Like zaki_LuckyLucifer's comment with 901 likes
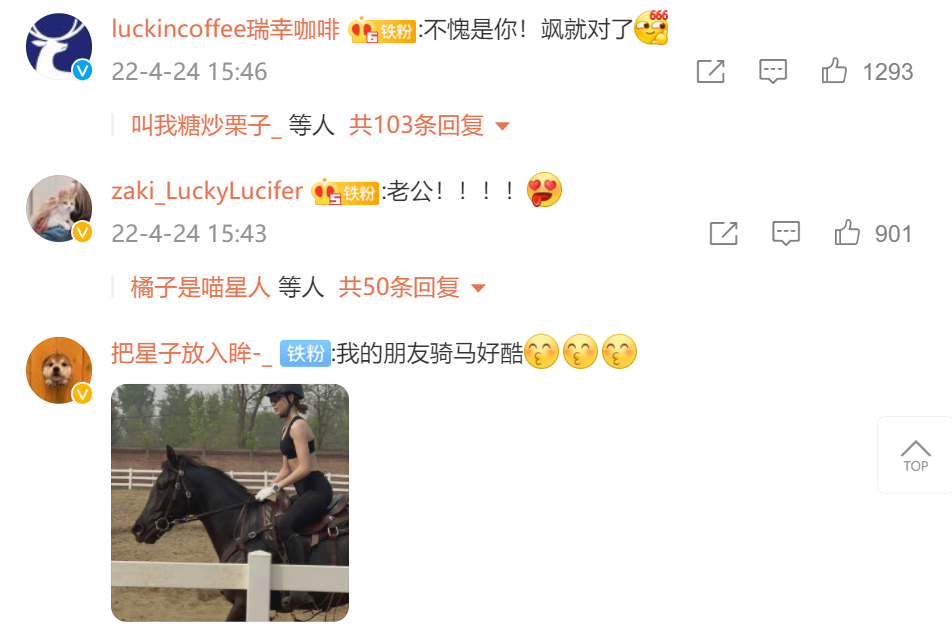The image size is (952, 630). point(847,232)
